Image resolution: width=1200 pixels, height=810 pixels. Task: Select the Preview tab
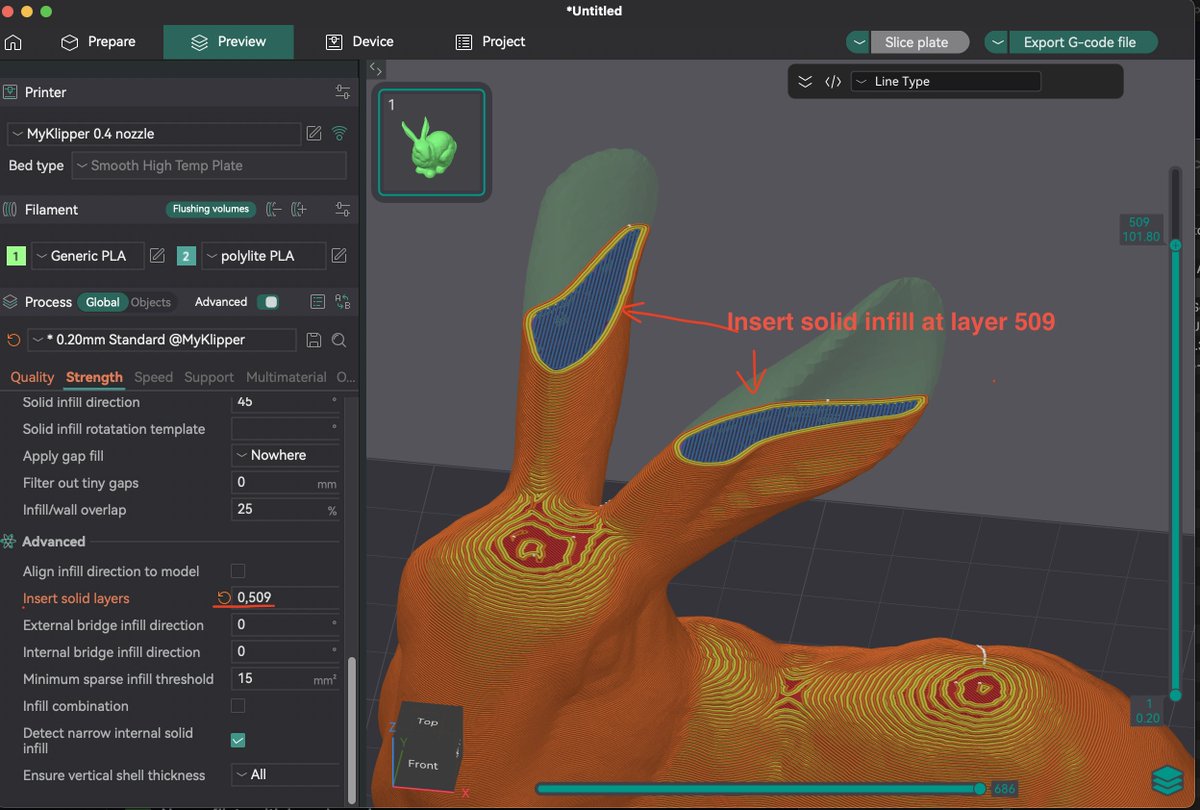point(229,42)
